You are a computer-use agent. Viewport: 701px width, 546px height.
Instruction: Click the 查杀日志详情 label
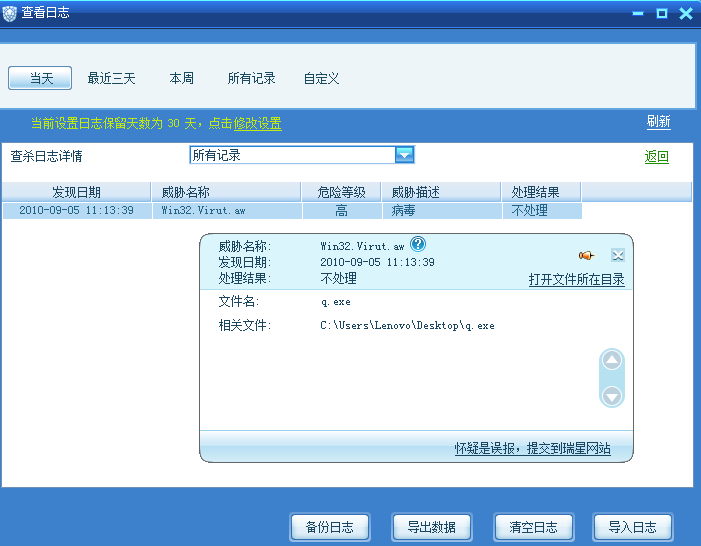click(x=46, y=156)
